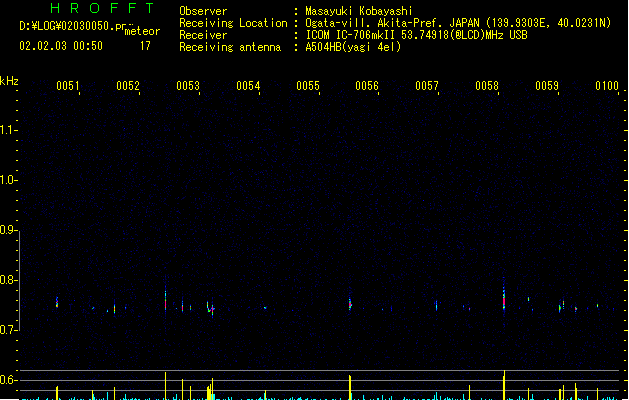The width and height of the screenshot is (629, 400).
Task: Click the A504HB(yagi 4el) antenna text
Action: (353, 47)
